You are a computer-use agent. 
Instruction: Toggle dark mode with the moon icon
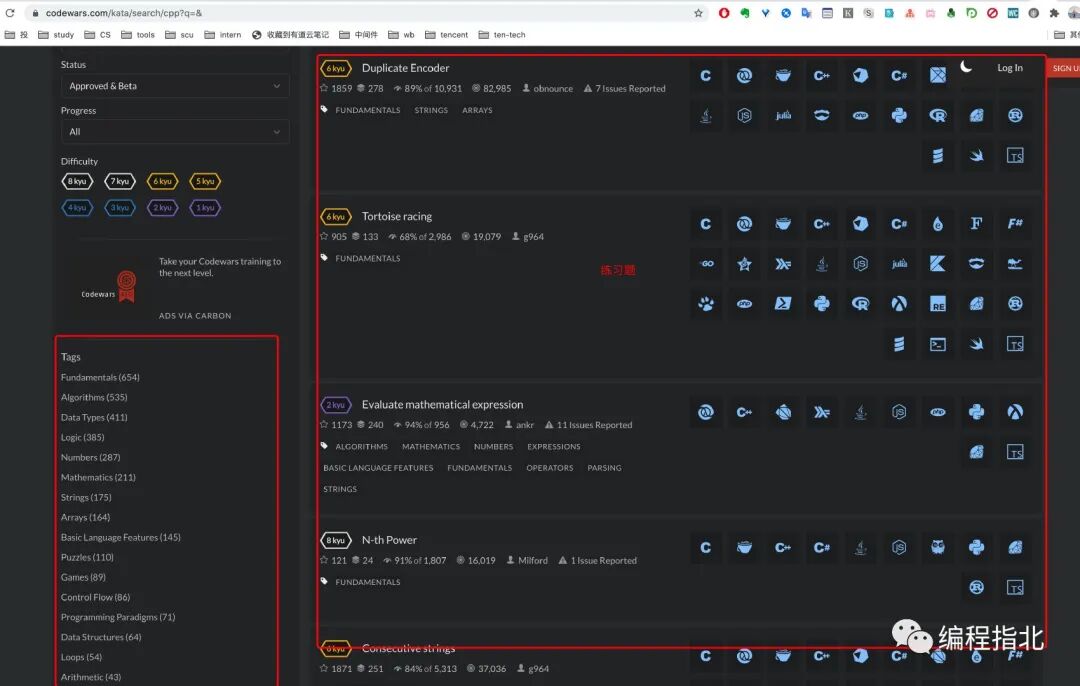click(966, 67)
